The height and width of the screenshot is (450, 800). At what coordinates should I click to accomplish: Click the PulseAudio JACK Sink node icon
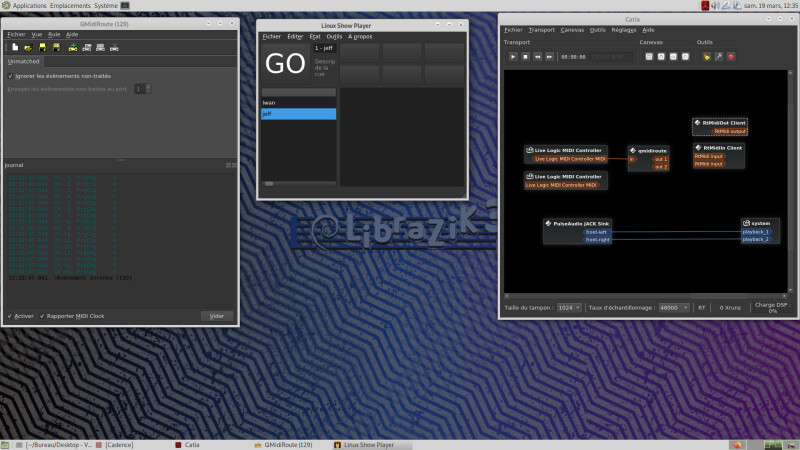pos(548,223)
